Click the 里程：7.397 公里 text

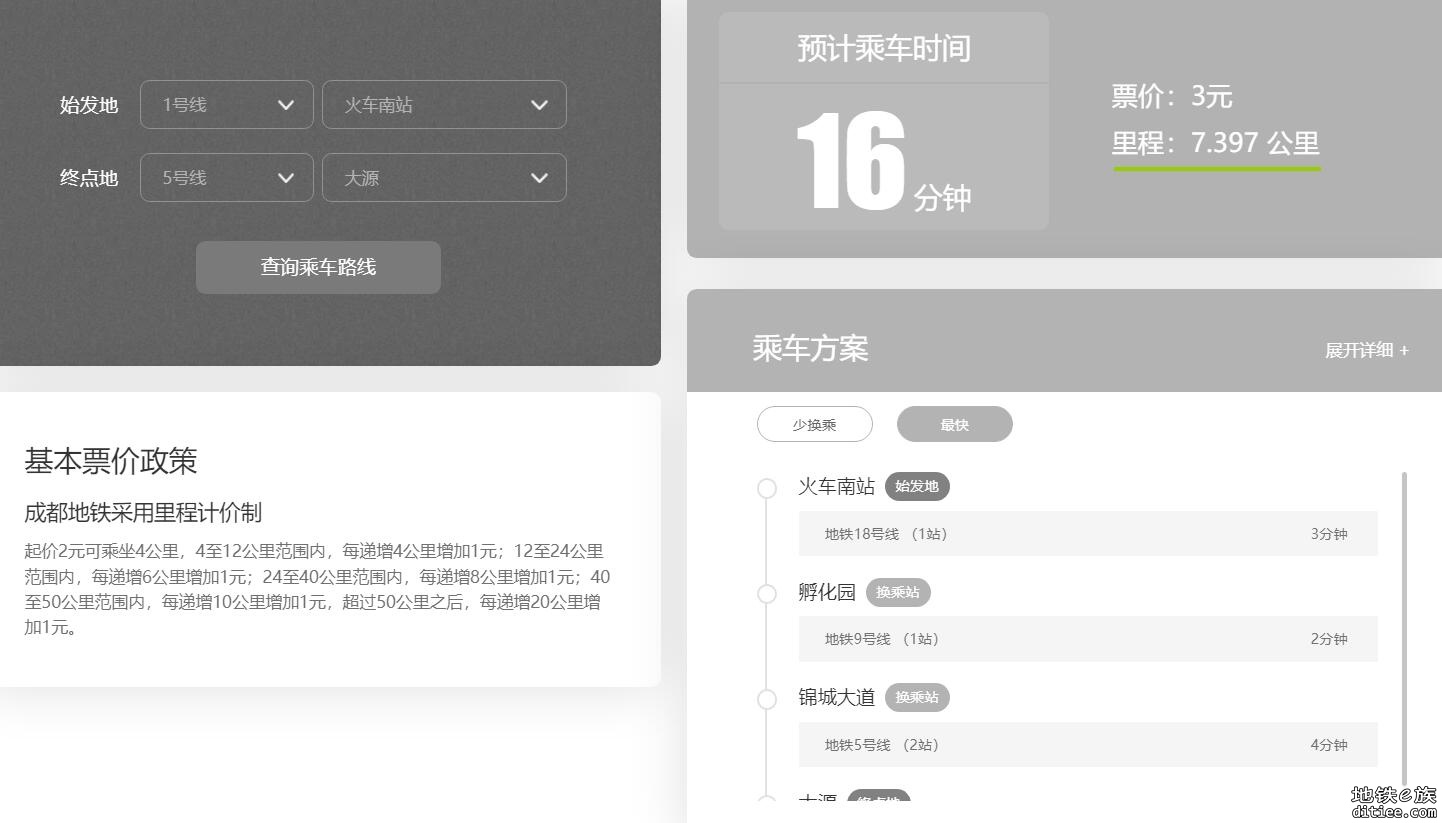(x=1215, y=143)
